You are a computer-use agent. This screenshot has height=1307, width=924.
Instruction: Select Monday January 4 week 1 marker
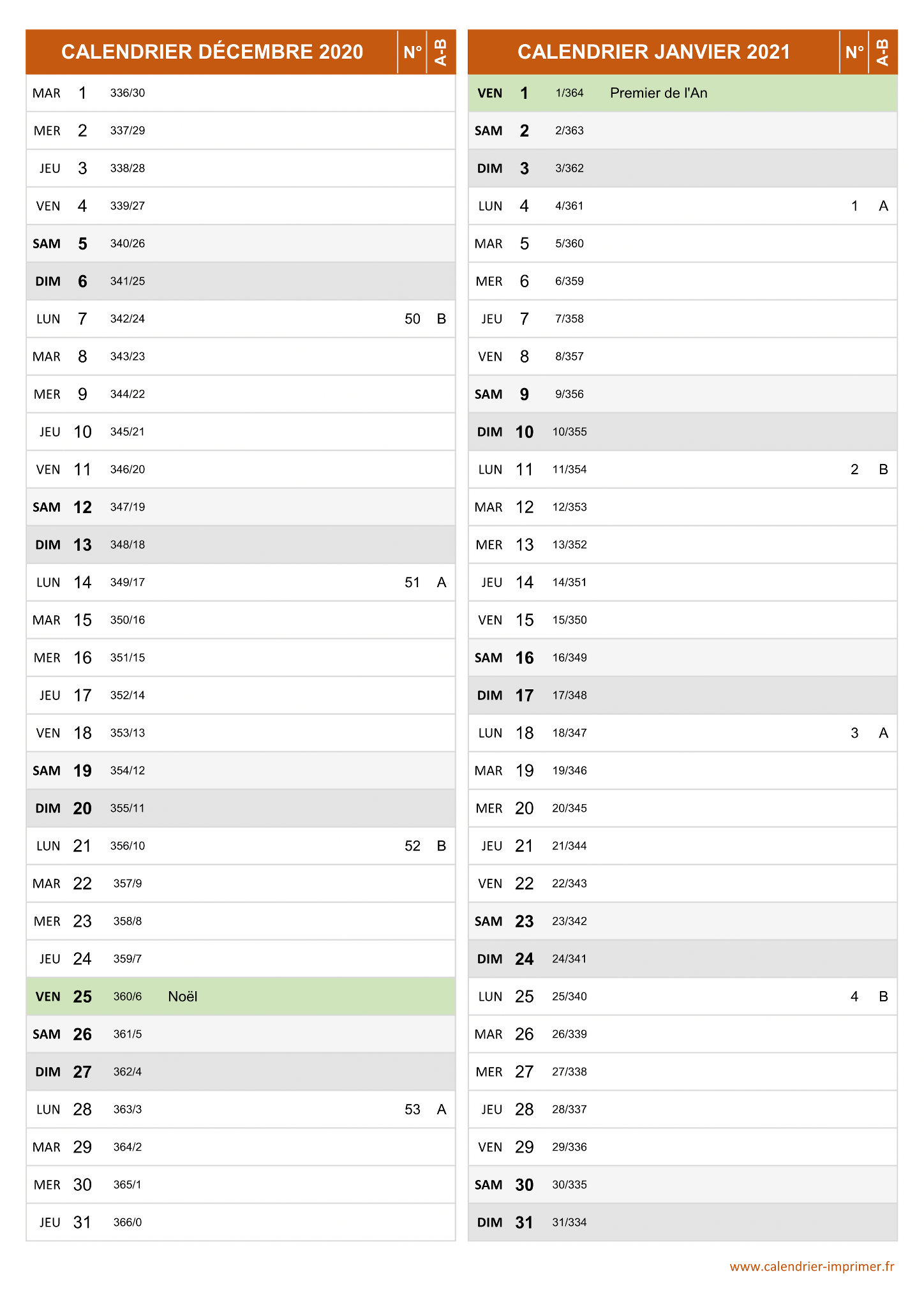[x=854, y=206]
